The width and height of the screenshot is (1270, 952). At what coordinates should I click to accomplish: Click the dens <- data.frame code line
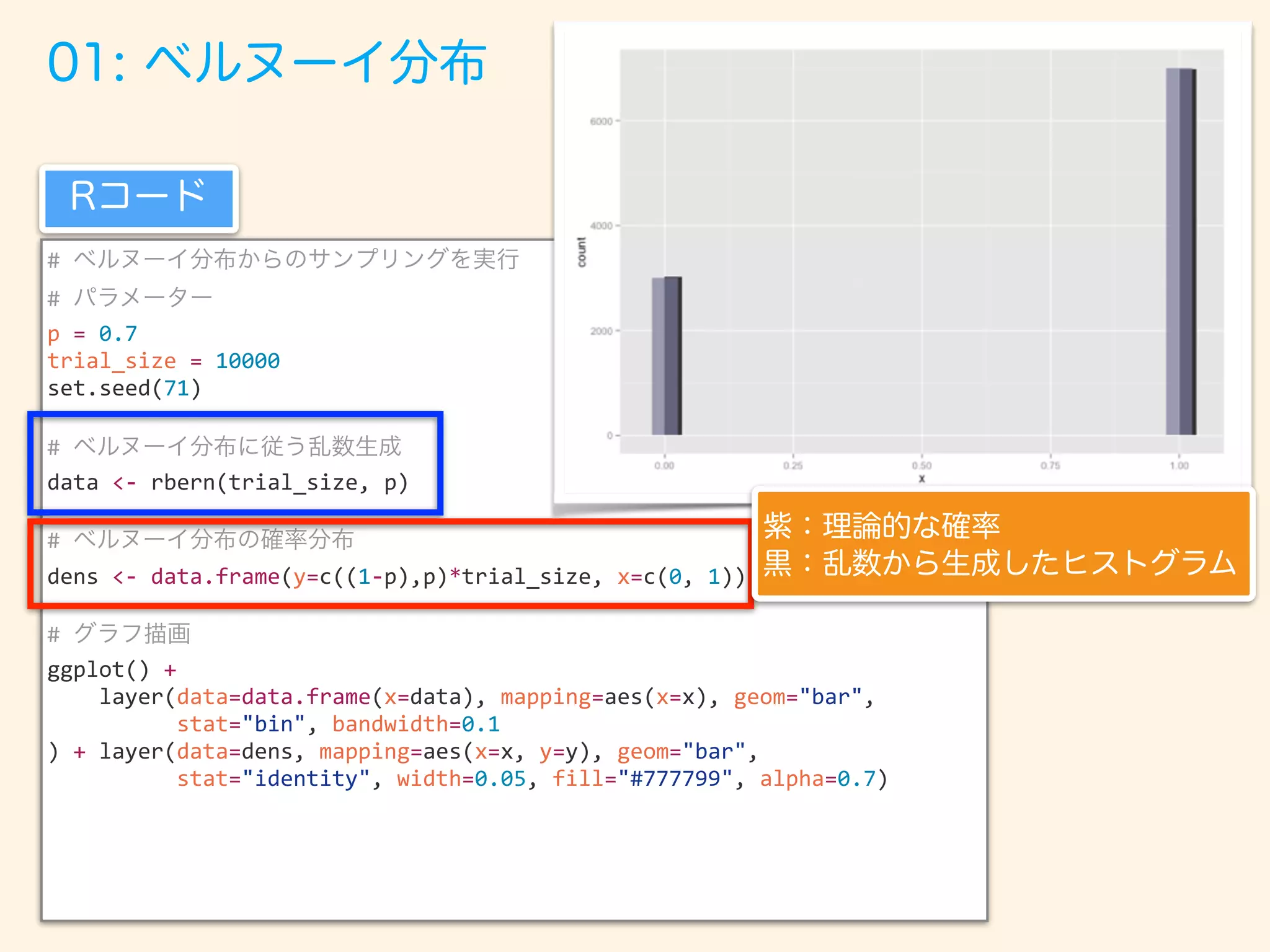pyautogui.click(x=396, y=577)
